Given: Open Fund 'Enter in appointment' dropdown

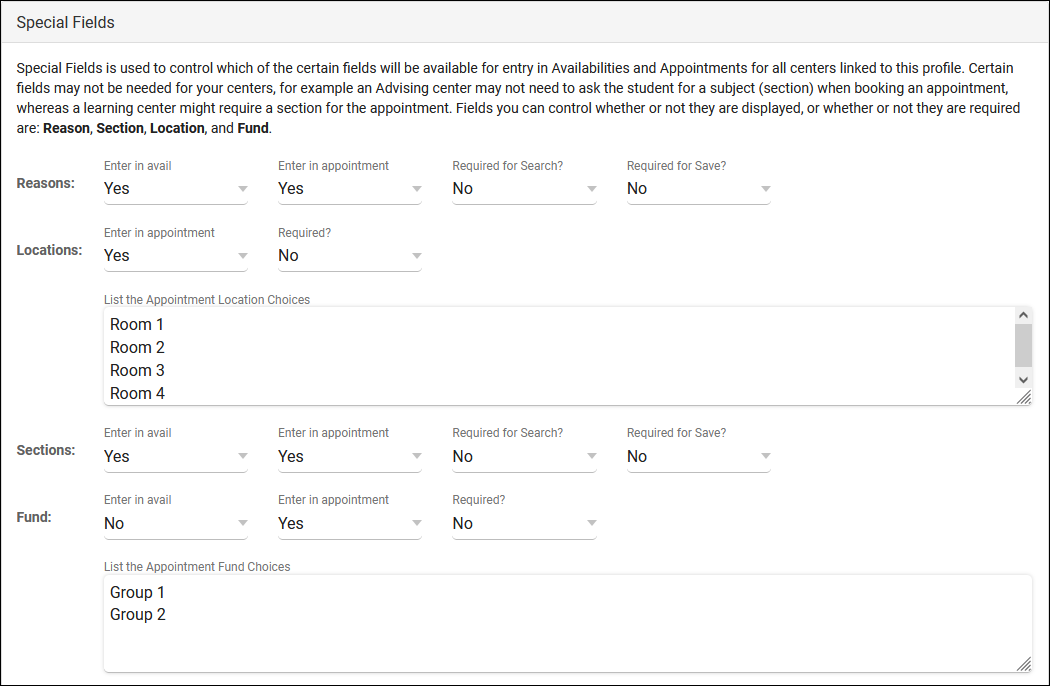Looking at the screenshot, I should point(349,523).
